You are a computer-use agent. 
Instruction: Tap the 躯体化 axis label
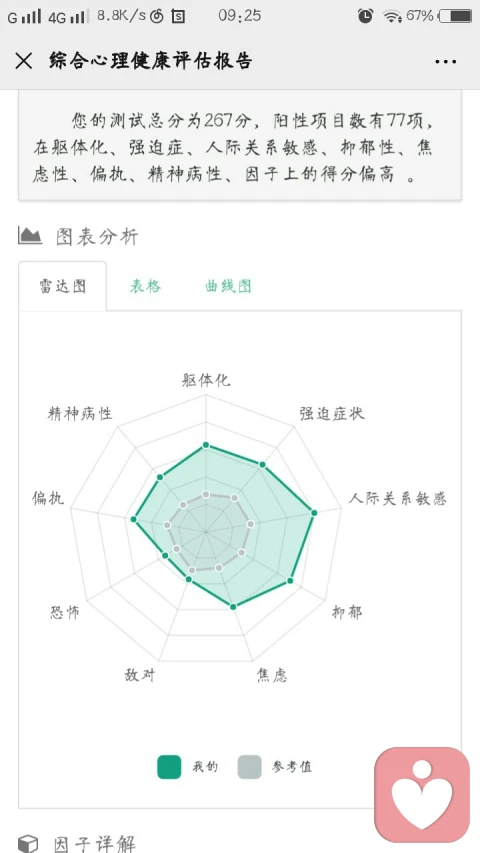click(x=206, y=380)
